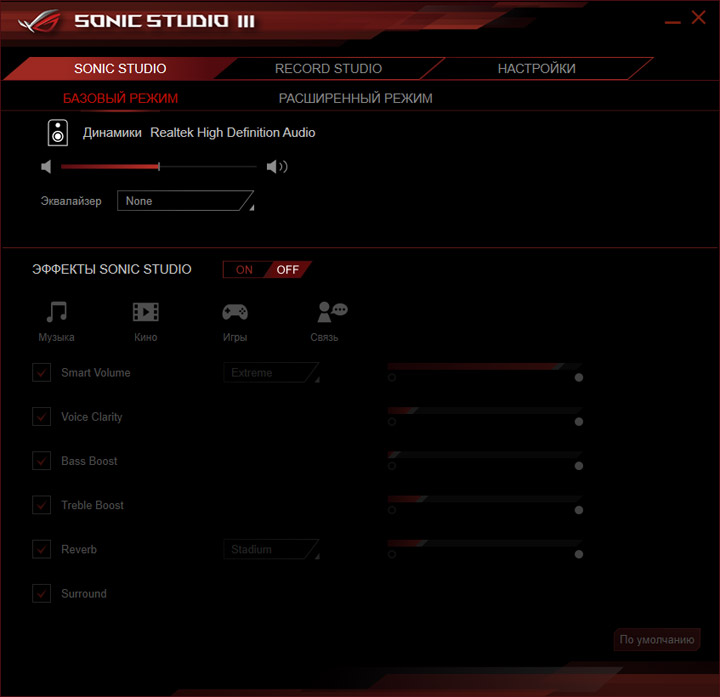The image size is (720, 697).
Task: Switch effects to OFF
Action: click(287, 270)
